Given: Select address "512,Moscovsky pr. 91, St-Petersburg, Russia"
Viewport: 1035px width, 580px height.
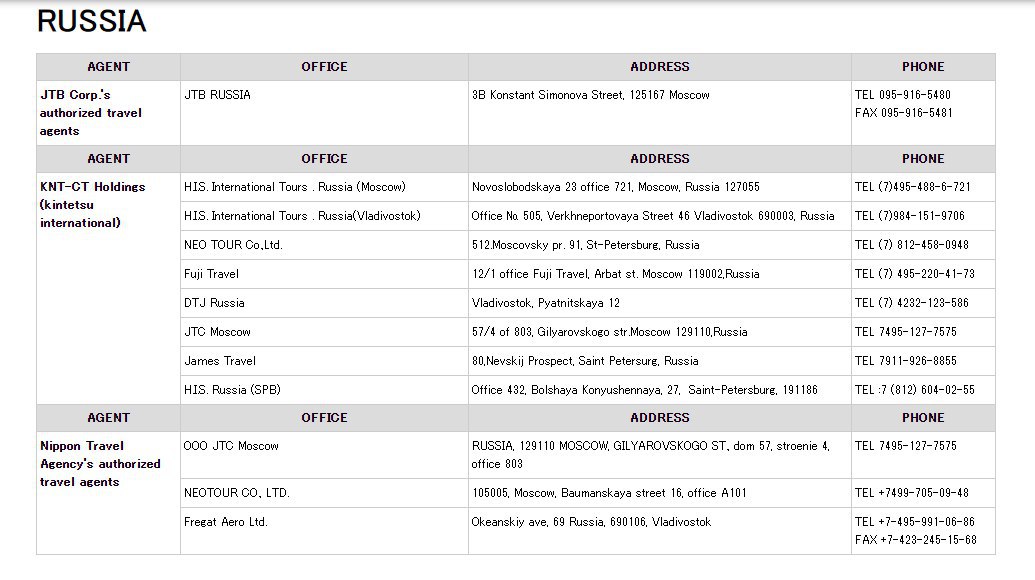Looking at the screenshot, I should pyautogui.click(x=585, y=245).
